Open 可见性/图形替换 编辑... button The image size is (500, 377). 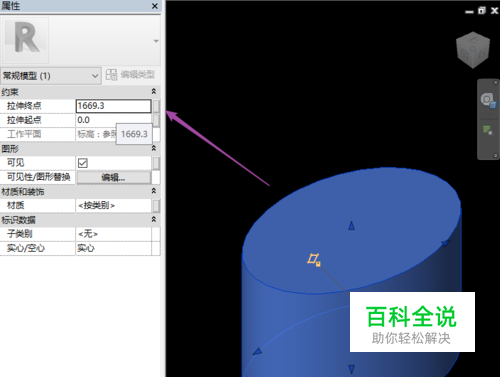[114, 178]
